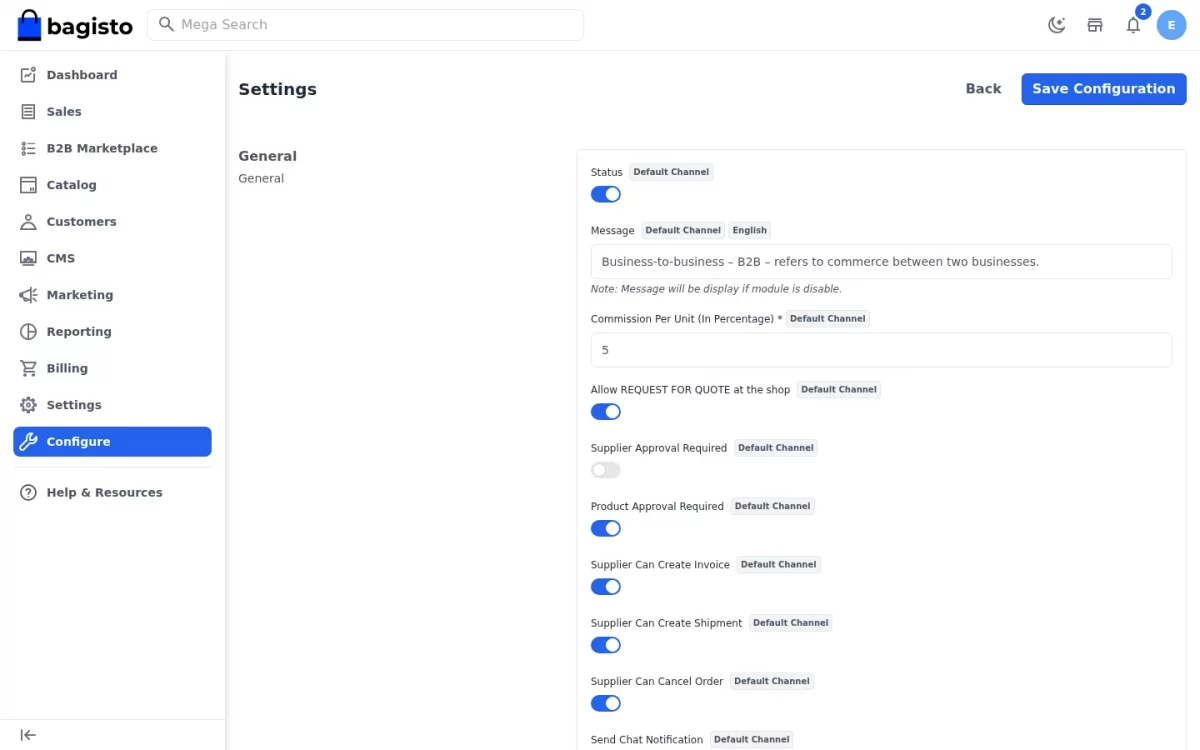Click the Sales sidebar icon
This screenshot has width=1200, height=750.
(28, 112)
